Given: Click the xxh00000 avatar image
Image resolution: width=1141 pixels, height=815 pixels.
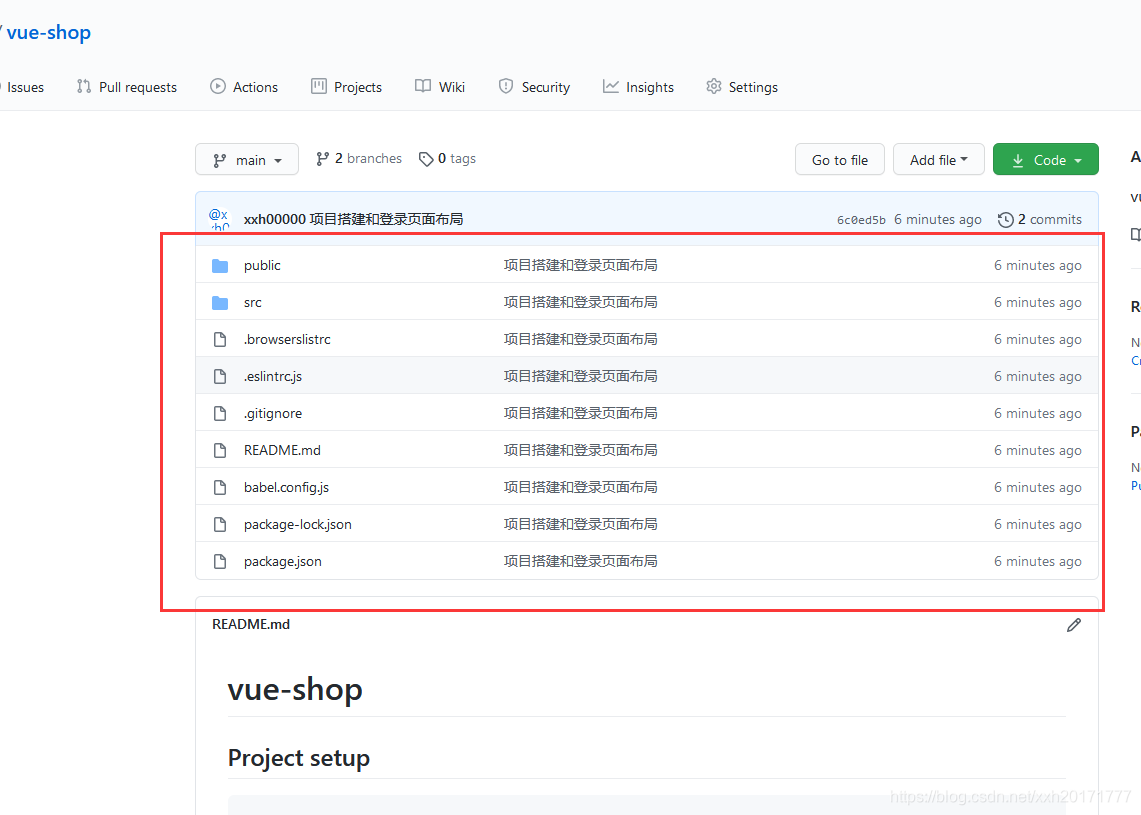Looking at the screenshot, I should [x=220, y=219].
